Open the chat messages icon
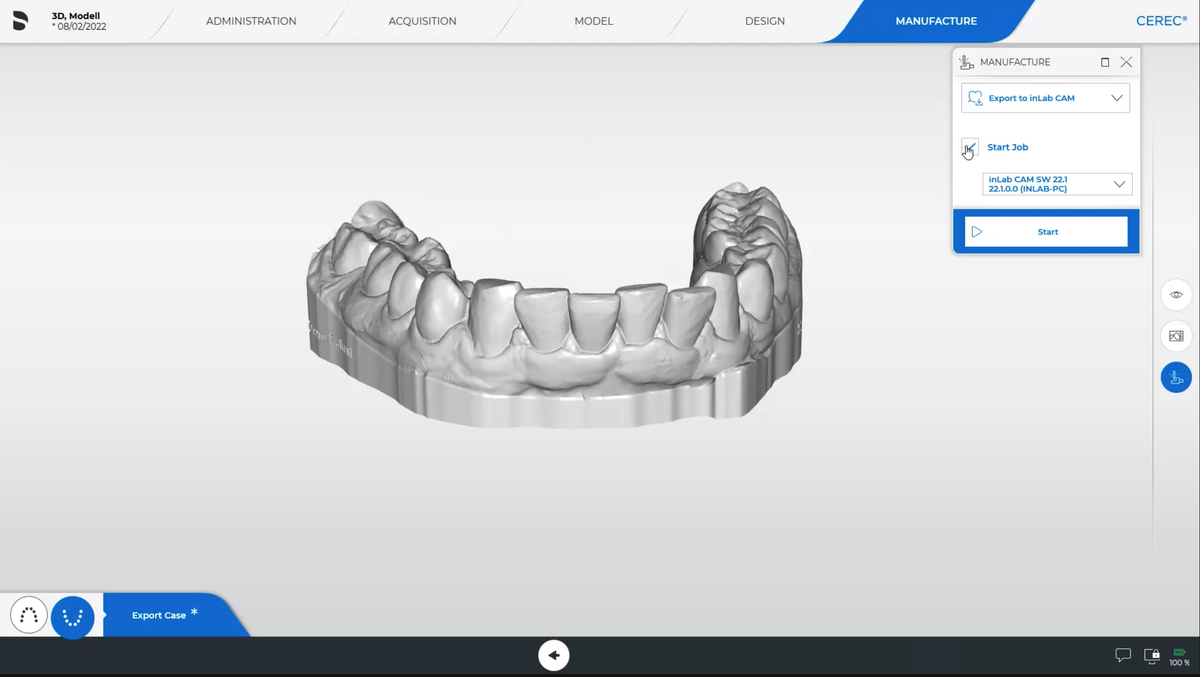 (x=1123, y=656)
